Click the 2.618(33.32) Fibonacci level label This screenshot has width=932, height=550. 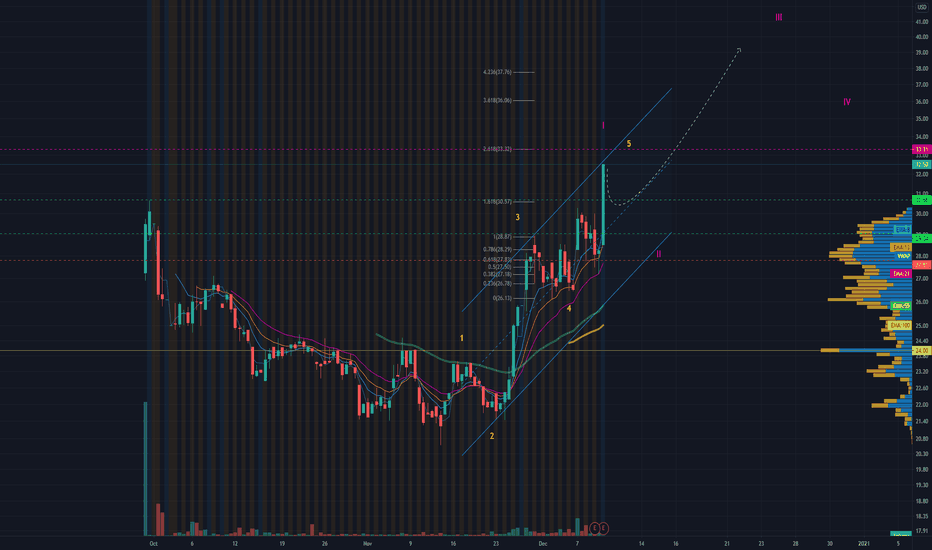(498, 149)
